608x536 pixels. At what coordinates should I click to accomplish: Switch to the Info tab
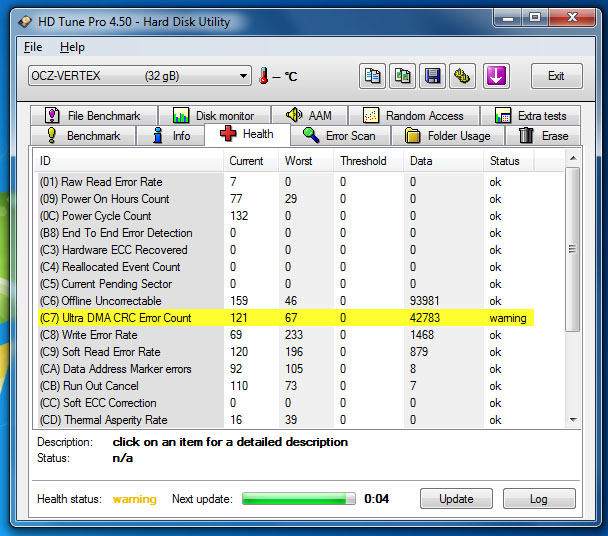(x=171, y=136)
